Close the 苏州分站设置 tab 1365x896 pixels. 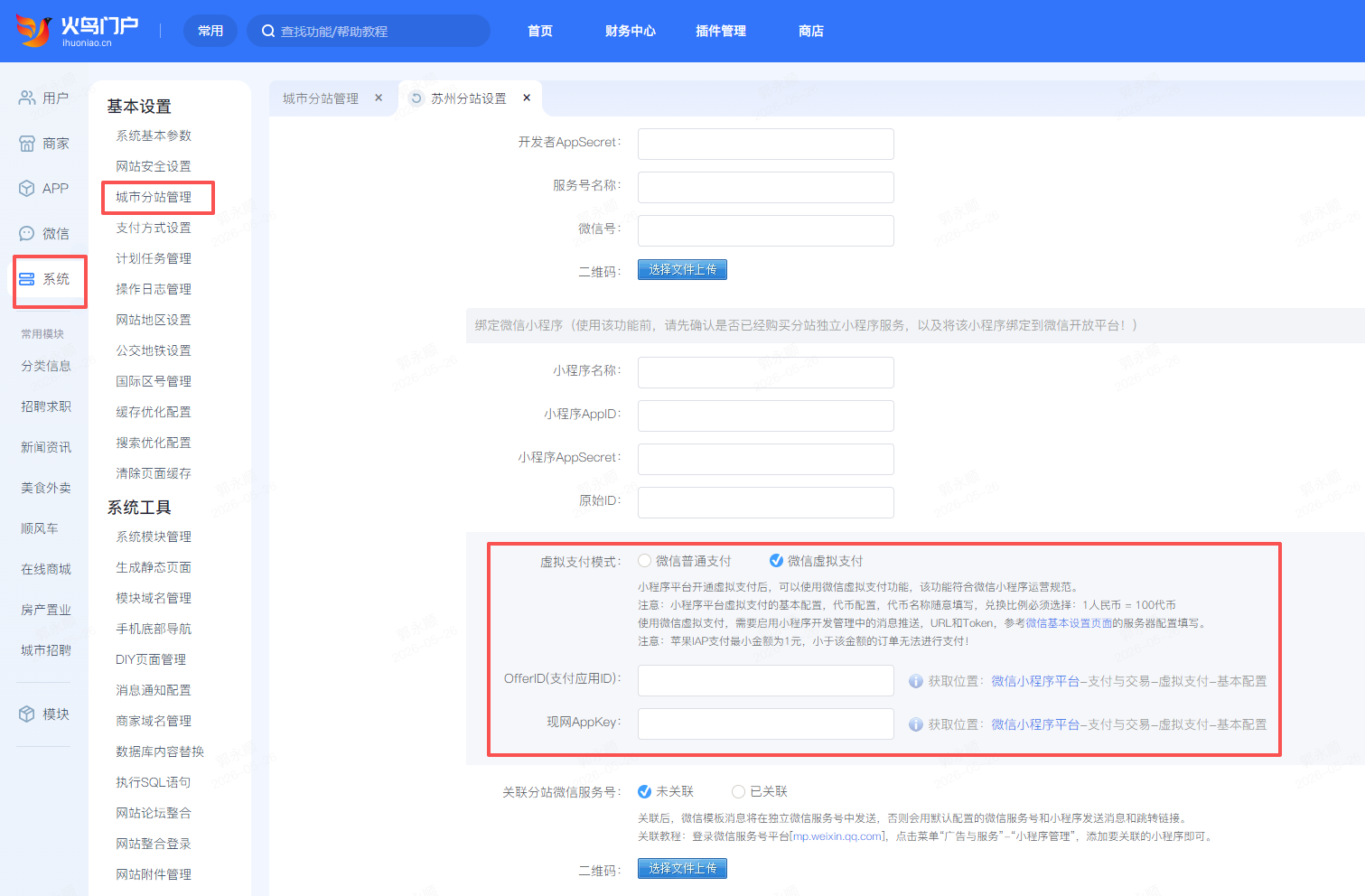coord(527,98)
